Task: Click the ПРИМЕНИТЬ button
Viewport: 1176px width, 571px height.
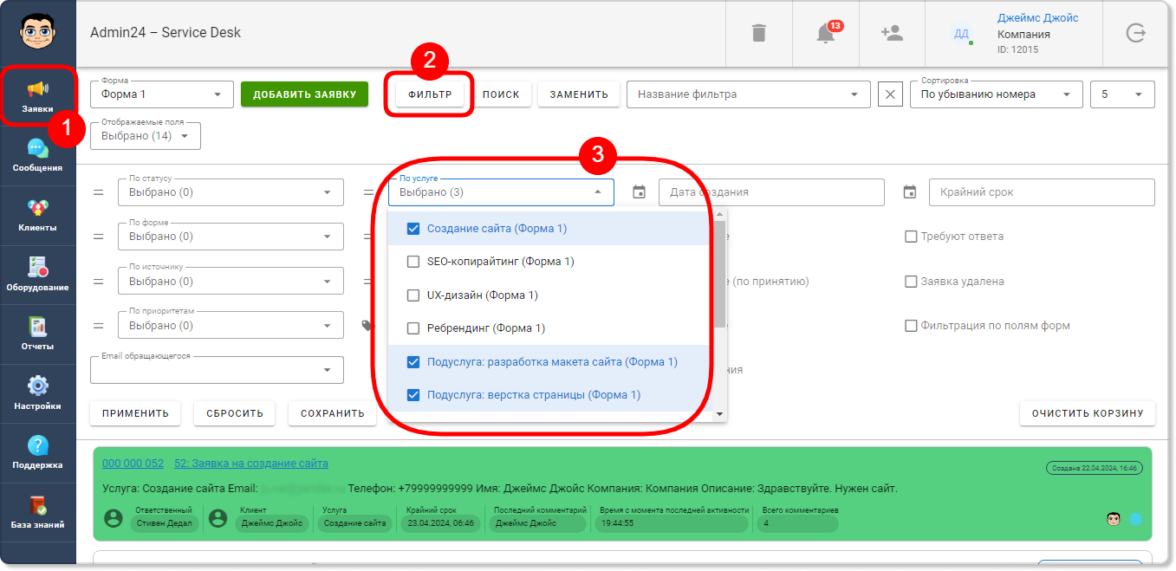Action: pyautogui.click(x=135, y=413)
